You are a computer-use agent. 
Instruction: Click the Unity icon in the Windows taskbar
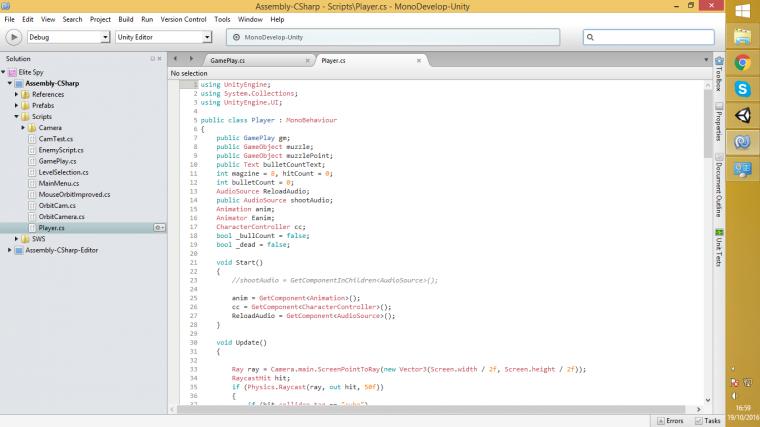point(743,116)
